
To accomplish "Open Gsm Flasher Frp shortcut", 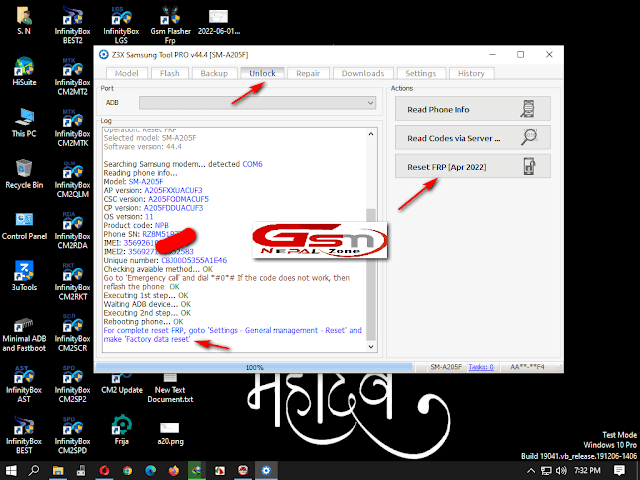I will click(170, 25).
